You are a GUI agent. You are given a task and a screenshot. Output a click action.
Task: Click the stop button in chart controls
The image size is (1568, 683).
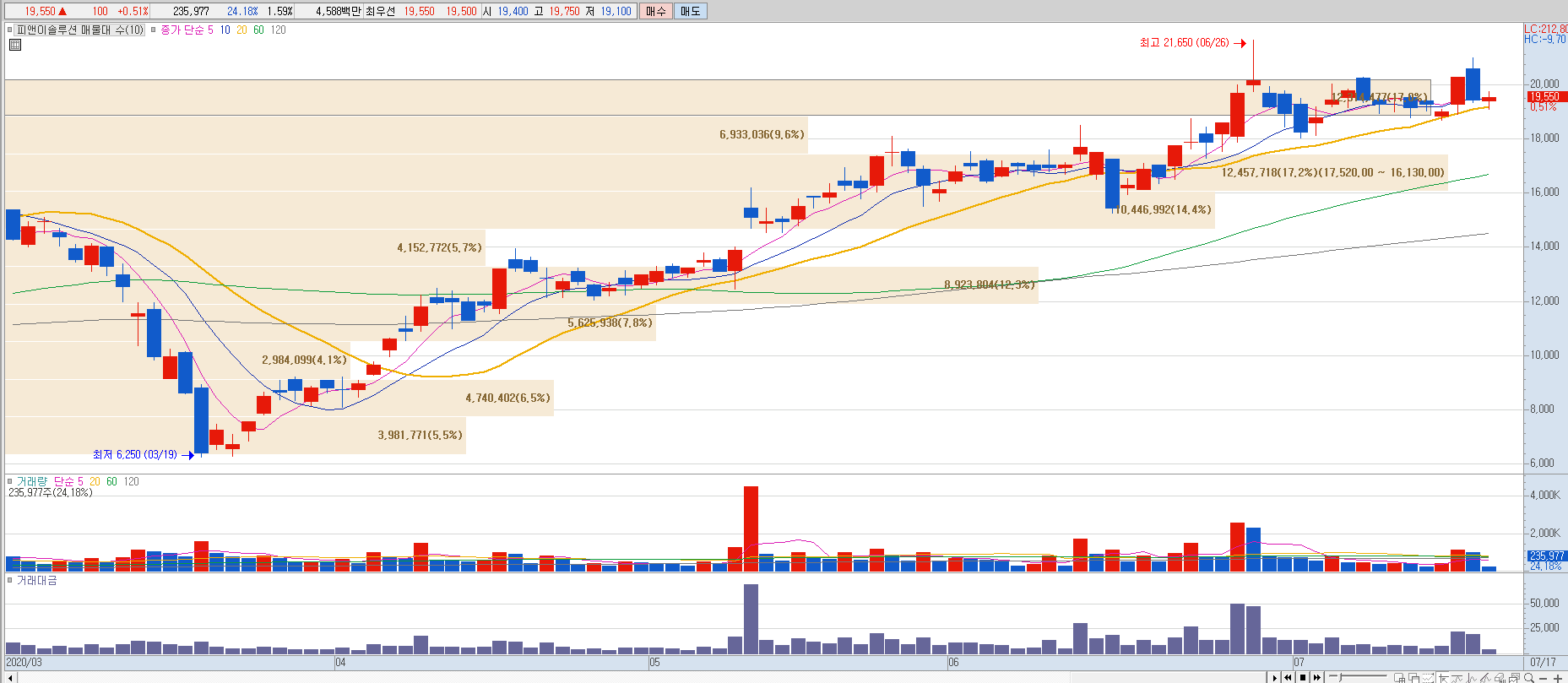1302,677
